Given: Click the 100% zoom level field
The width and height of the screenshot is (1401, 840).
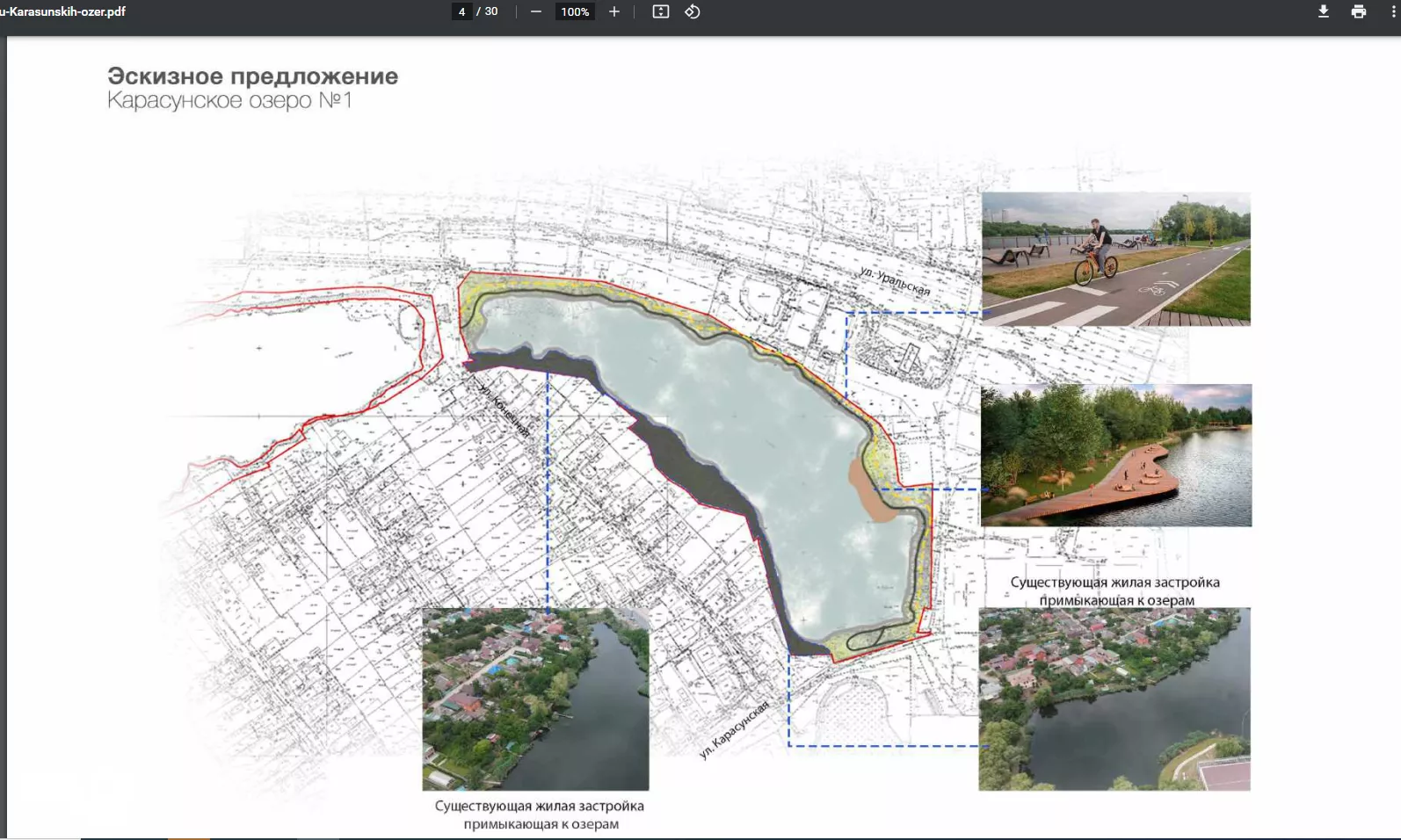Looking at the screenshot, I should click(575, 11).
